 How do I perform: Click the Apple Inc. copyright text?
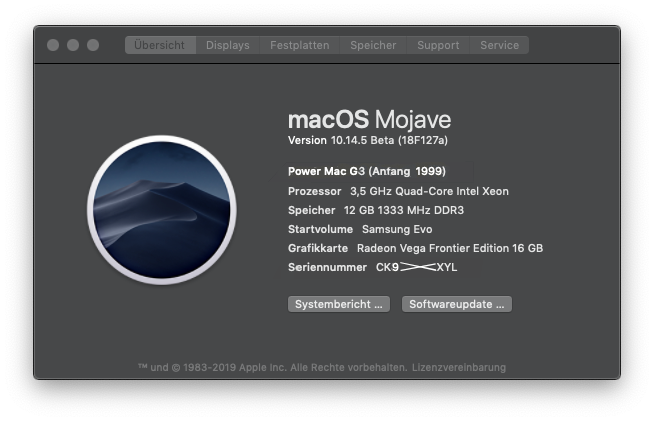point(273,368)
